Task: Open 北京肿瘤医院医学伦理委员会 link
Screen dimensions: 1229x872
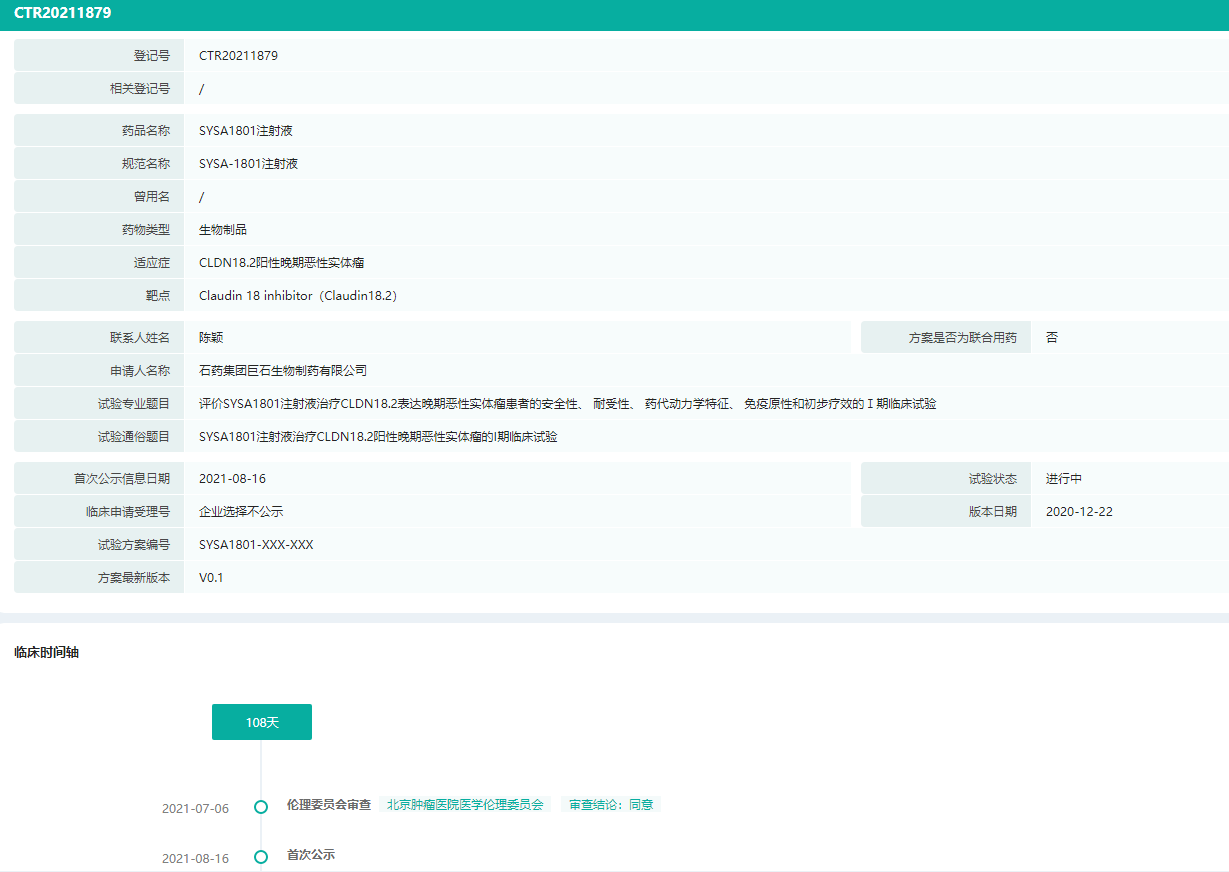Action: pyautogui.click(x=465, y=805)
